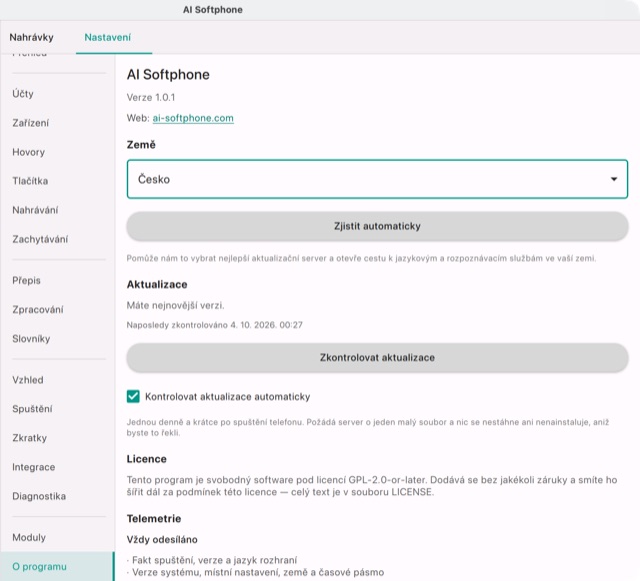This screenshot has height=581, width=640.
Task: Click the Máte nejnovější verzi message
Action: (x=176, y=305)
